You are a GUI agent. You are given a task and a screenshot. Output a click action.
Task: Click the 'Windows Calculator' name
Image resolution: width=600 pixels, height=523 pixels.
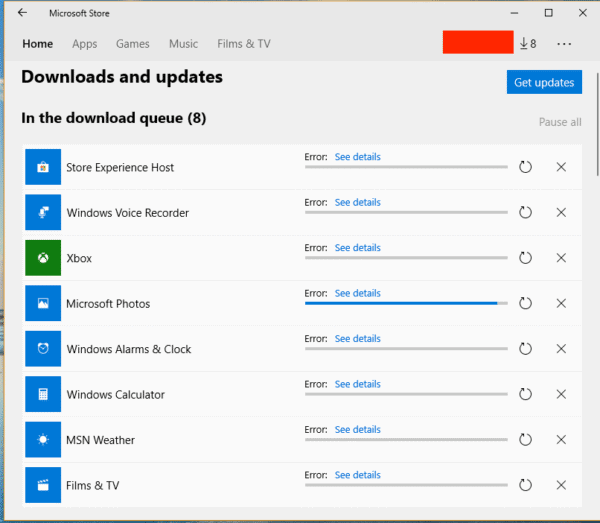[116, 394]
